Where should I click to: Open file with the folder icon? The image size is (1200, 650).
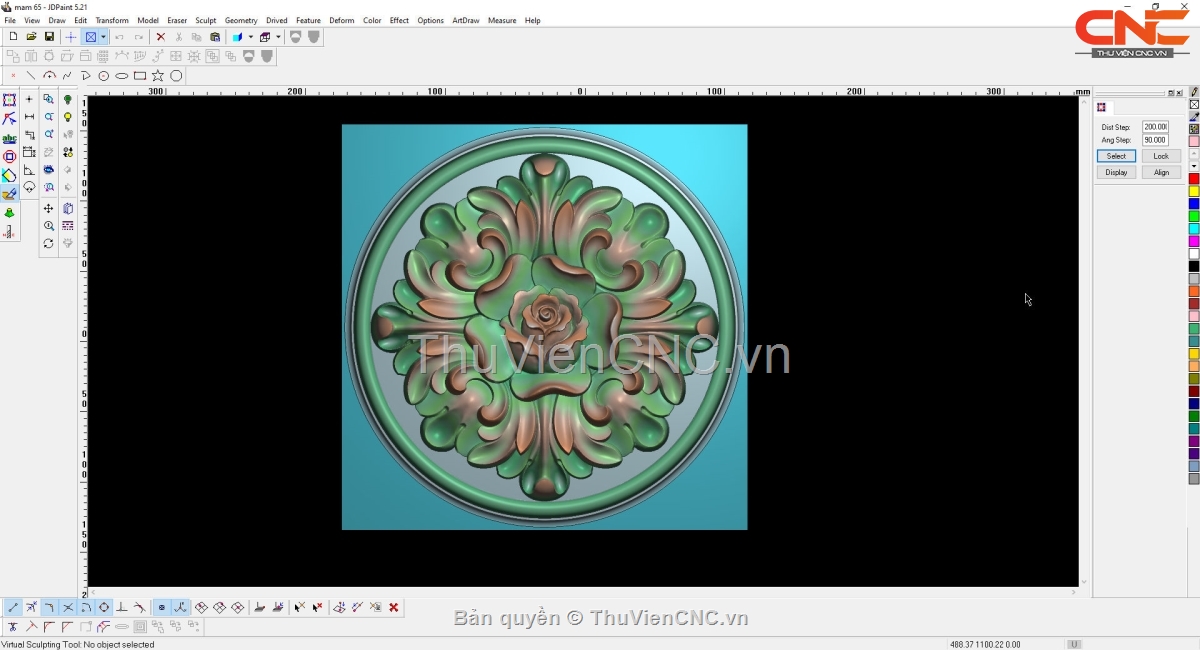pos(31,37)
